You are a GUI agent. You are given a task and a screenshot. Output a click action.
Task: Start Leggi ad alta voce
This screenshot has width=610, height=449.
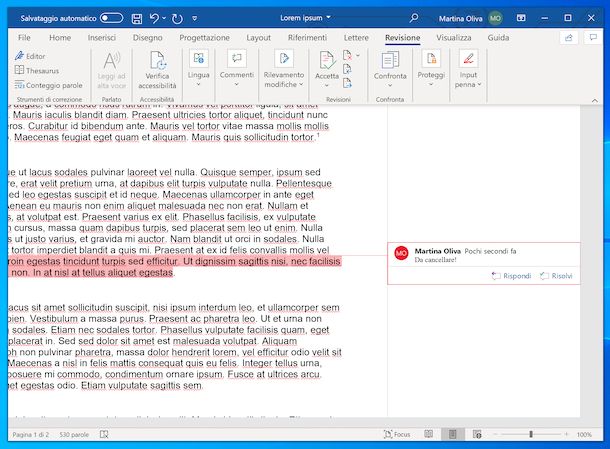[x=111, y=70]
